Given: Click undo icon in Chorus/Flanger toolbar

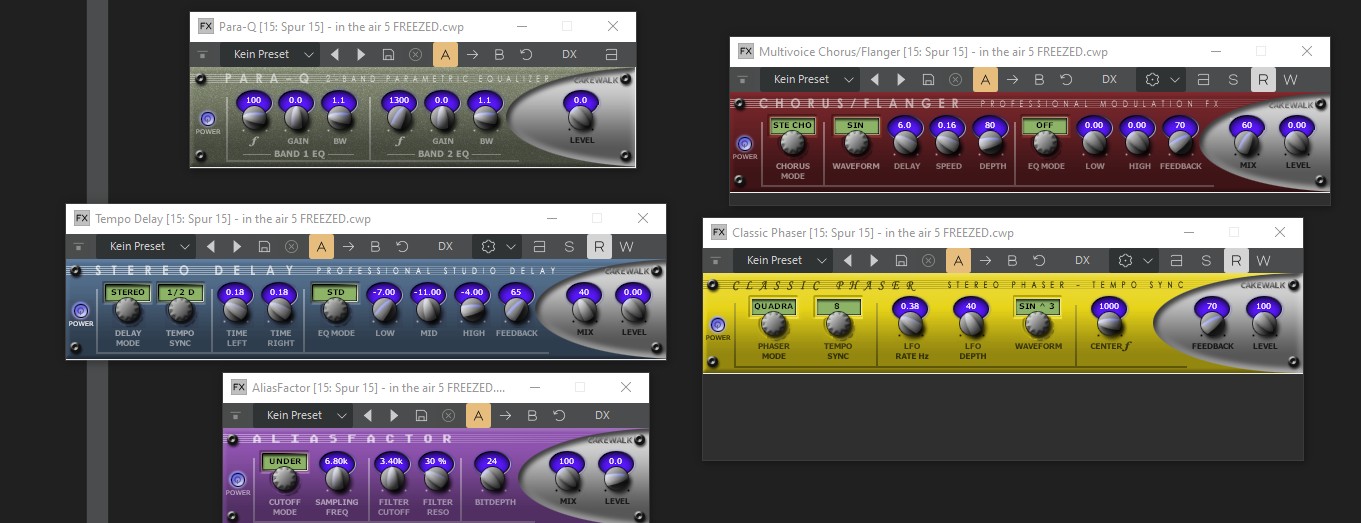Looking at the screenshot, I should pyautogui.click(x=1066, y=80).
